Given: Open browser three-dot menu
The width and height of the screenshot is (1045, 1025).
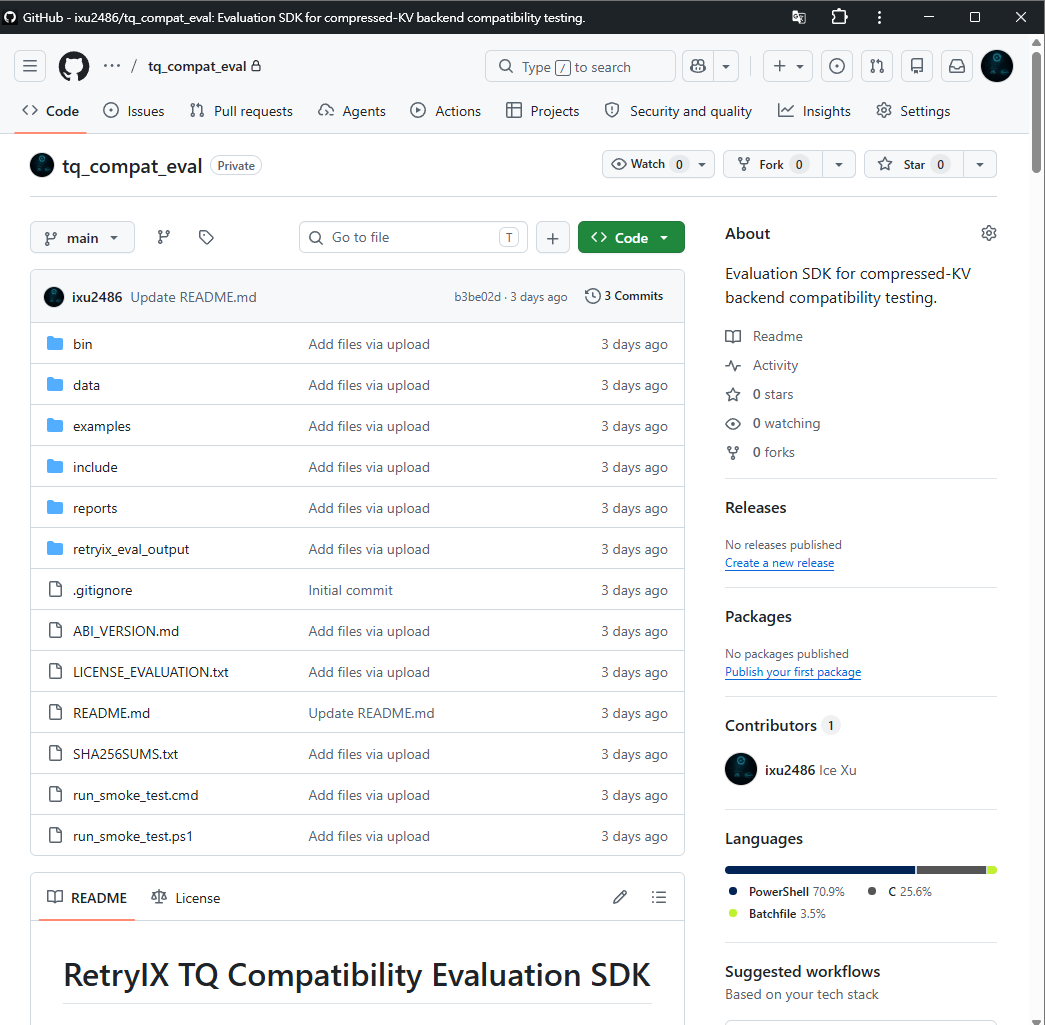Looking at the screenshot, I should pyautogui.click(x=880, y=17).
